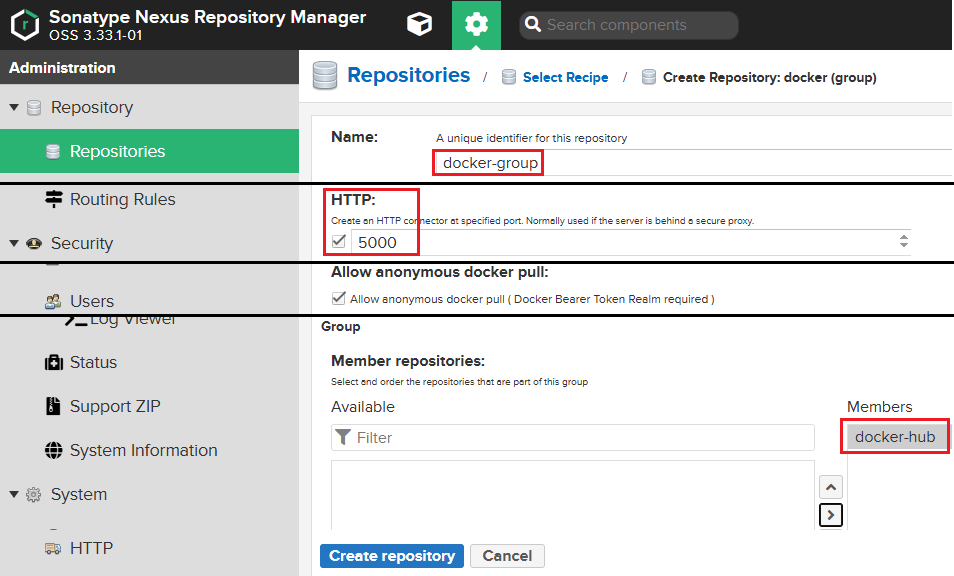This screenshot has width=954, height=576.
Task: Click the move-up arrow button
Action: point(831,487)
